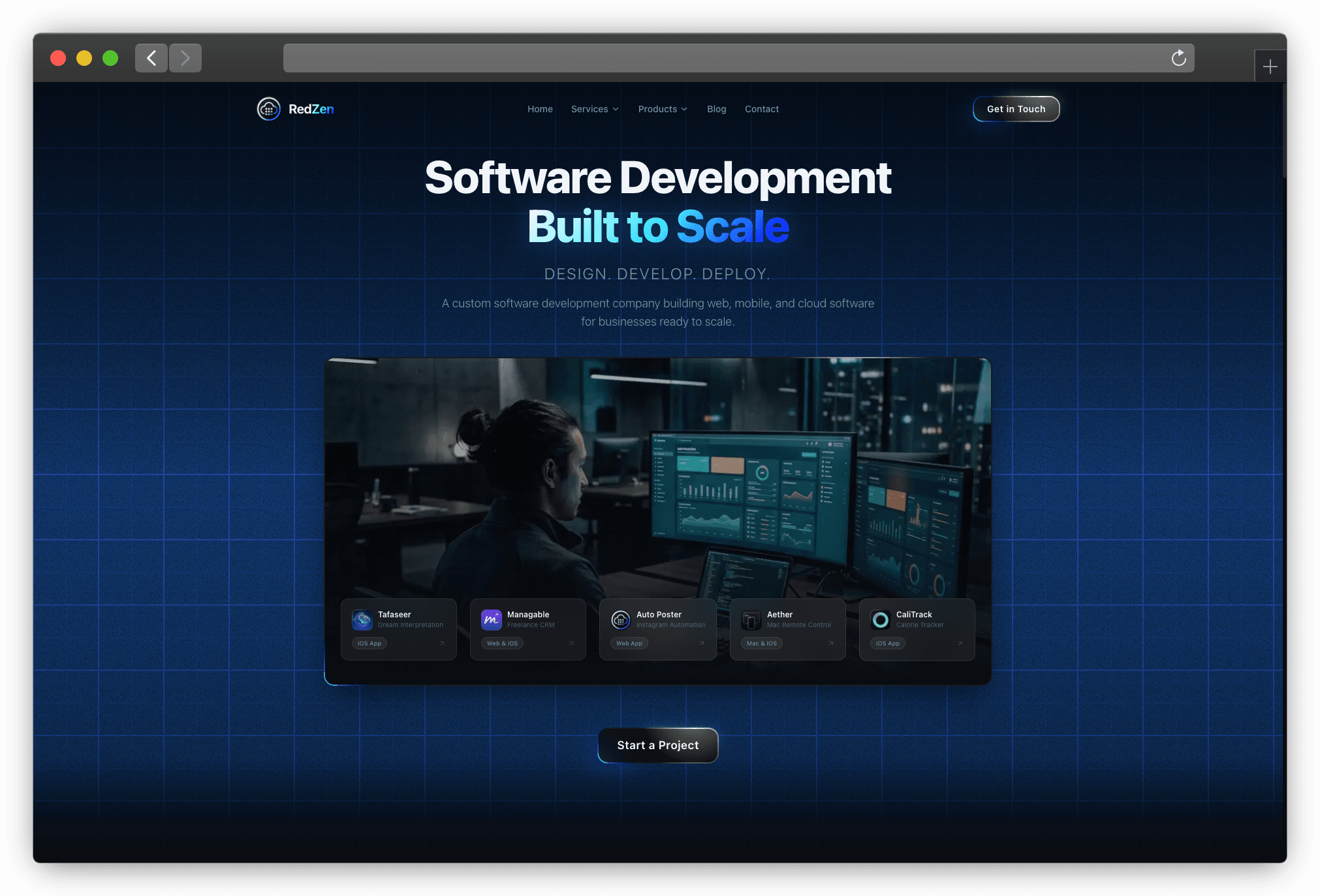Click the Get in Touch button
The width and height of the screenshot is (1320, 896).
[1016, 109]
